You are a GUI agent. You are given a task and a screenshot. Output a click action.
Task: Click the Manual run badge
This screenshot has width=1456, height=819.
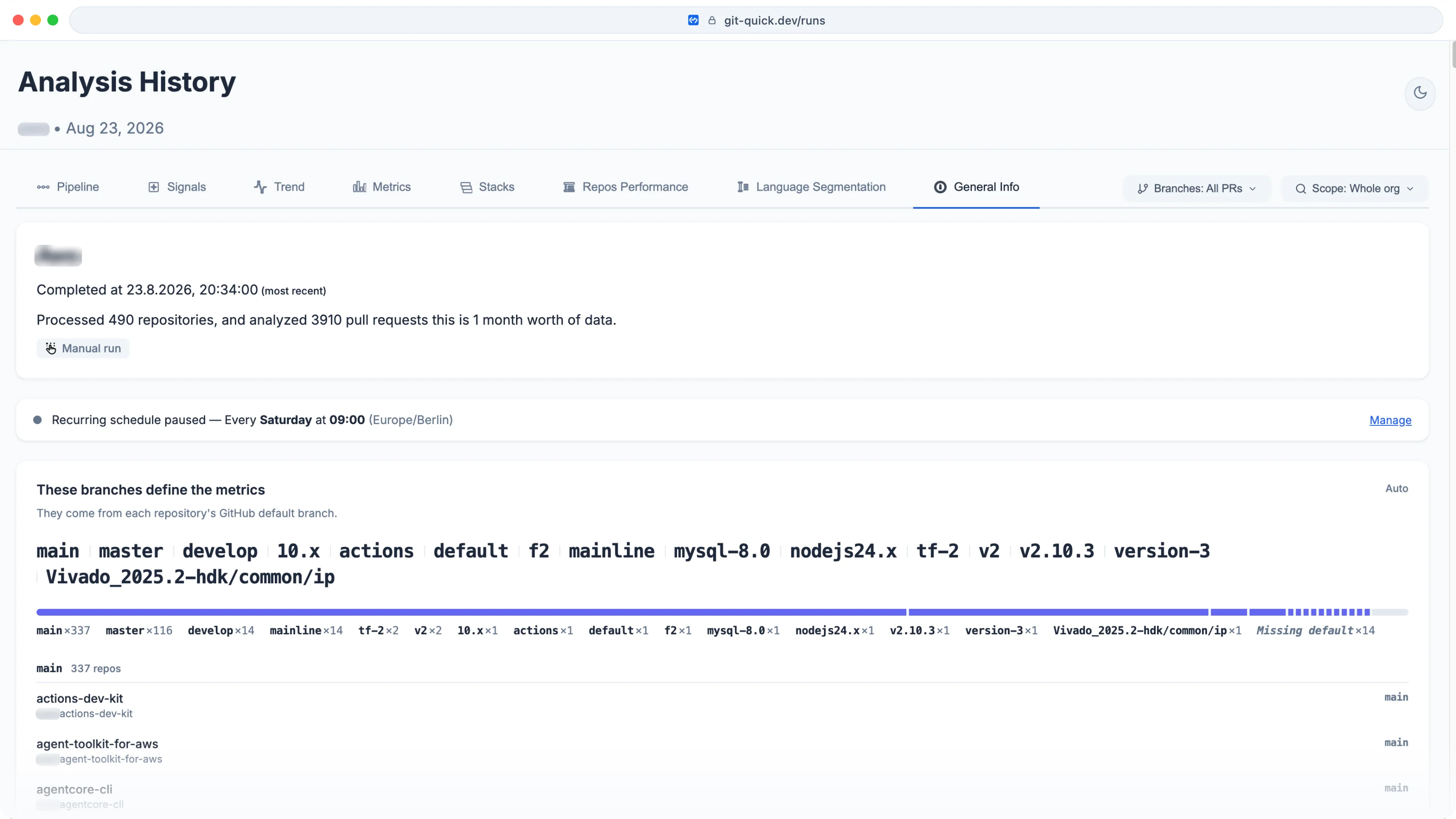coord(83,348)
